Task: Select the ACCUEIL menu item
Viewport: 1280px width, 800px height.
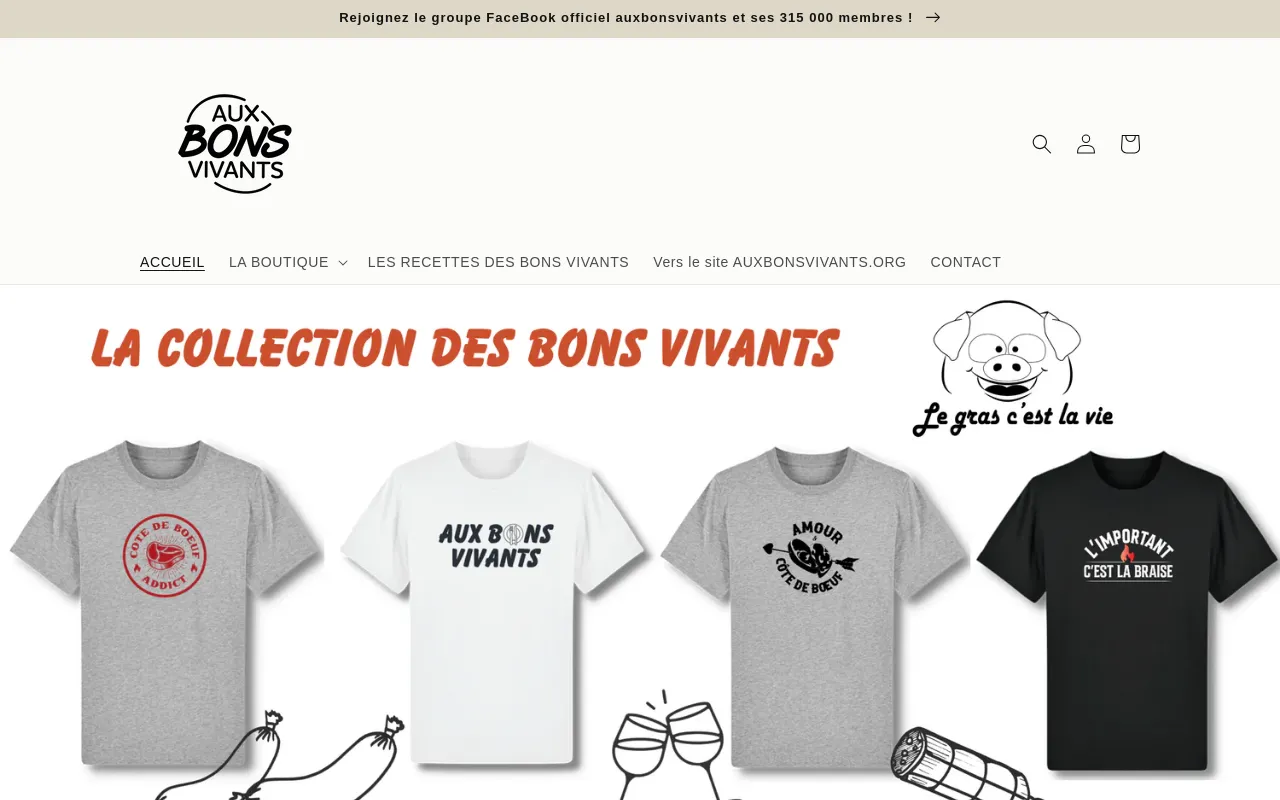Action: [x=172, y=262]
